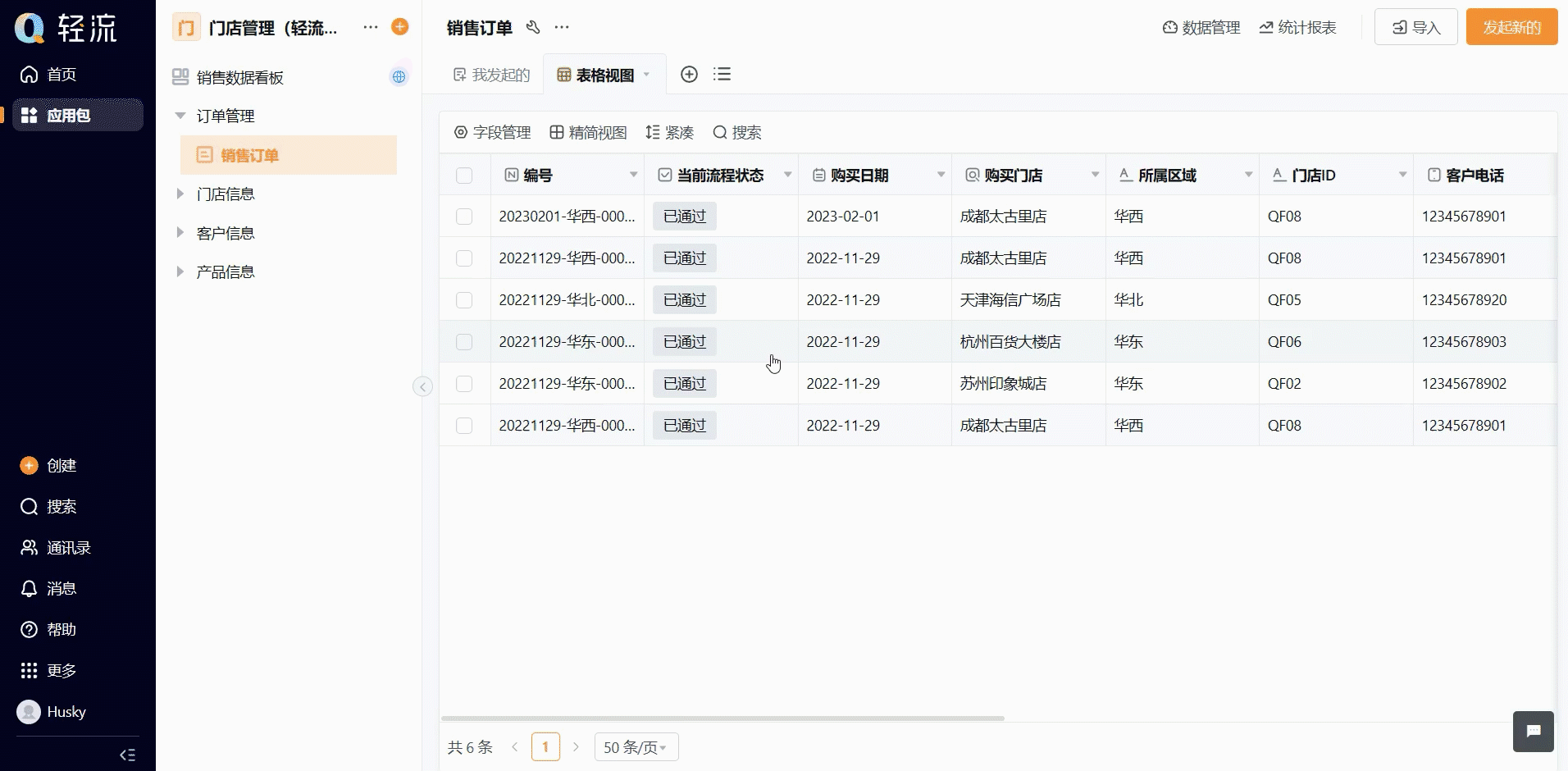Click QF05 store ID cell
Screen dimensions: 1568x771
(x=1284, y=300)
